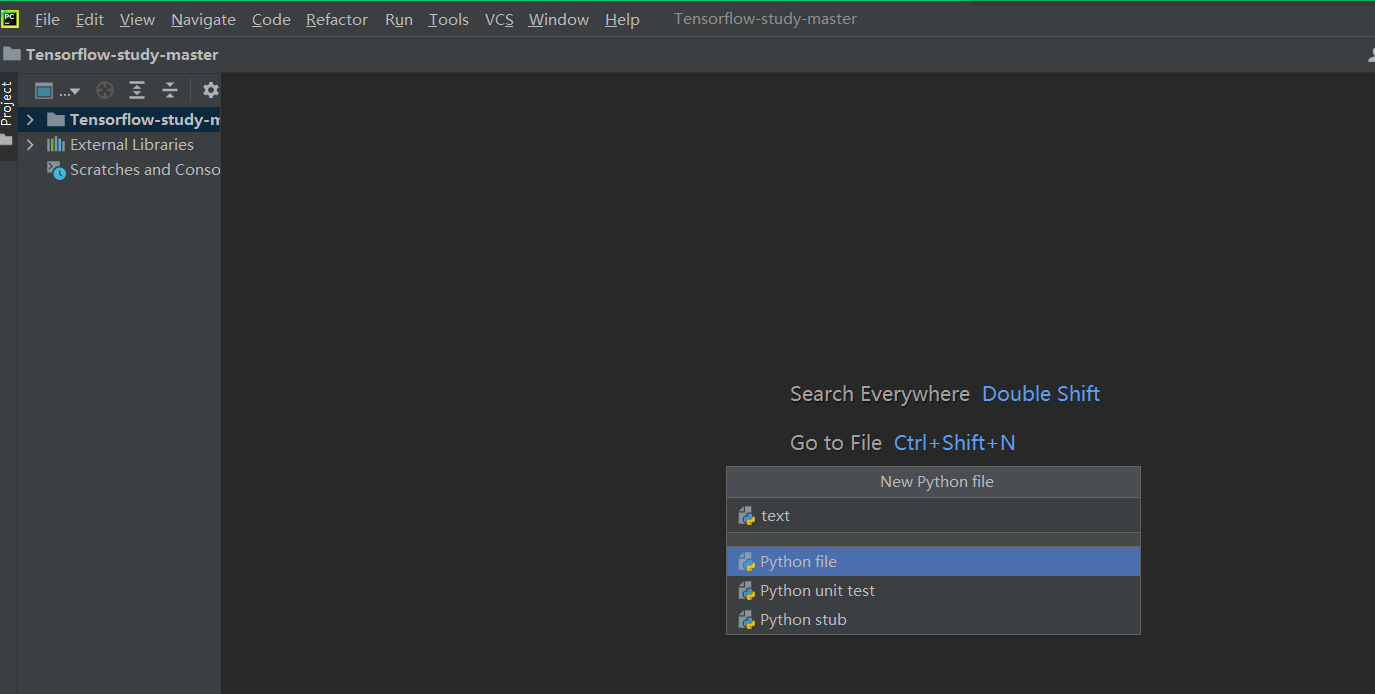Expand the External Libraries node arrow
Image resolution: width=1375 pixels, height=694 pixels.
pyautogui.click(x=30, y=145)
